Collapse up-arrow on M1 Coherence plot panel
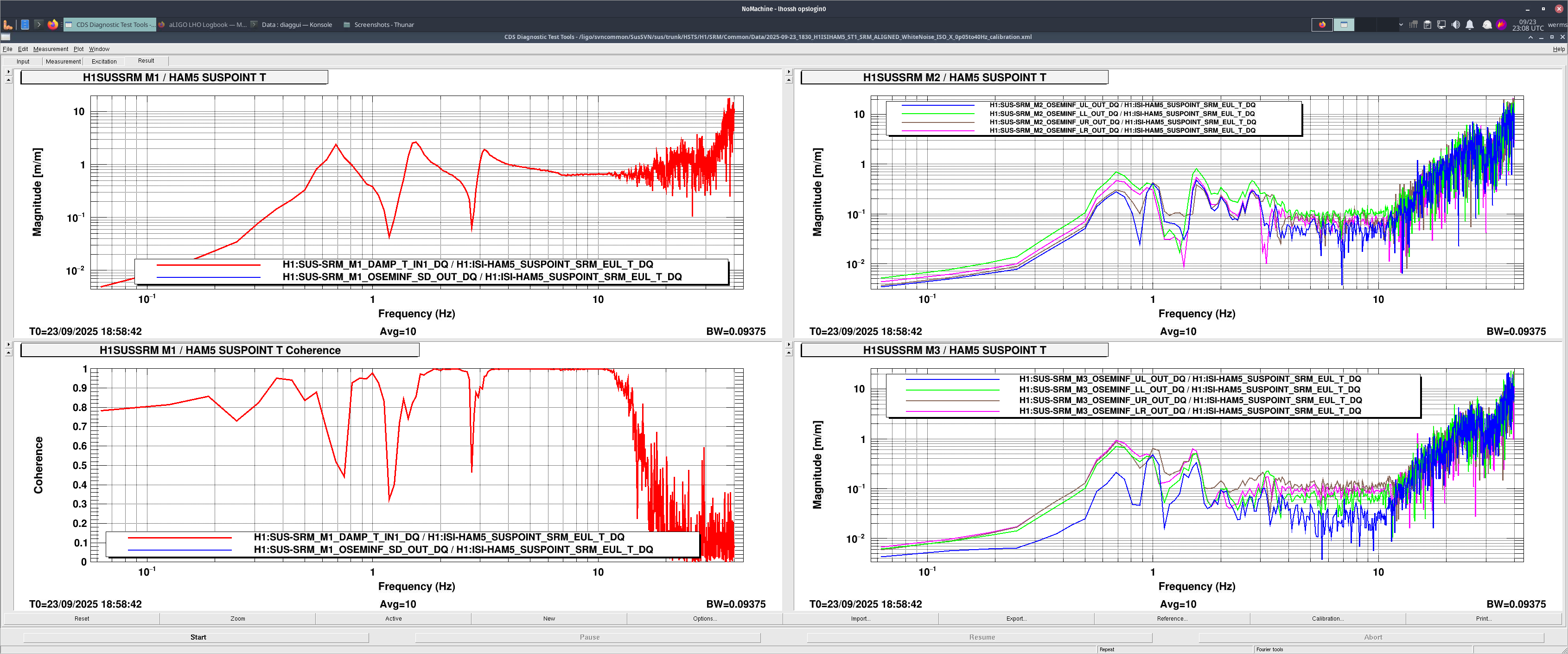The height and width of the screenshot is (654, 1568). pos(8,353)
